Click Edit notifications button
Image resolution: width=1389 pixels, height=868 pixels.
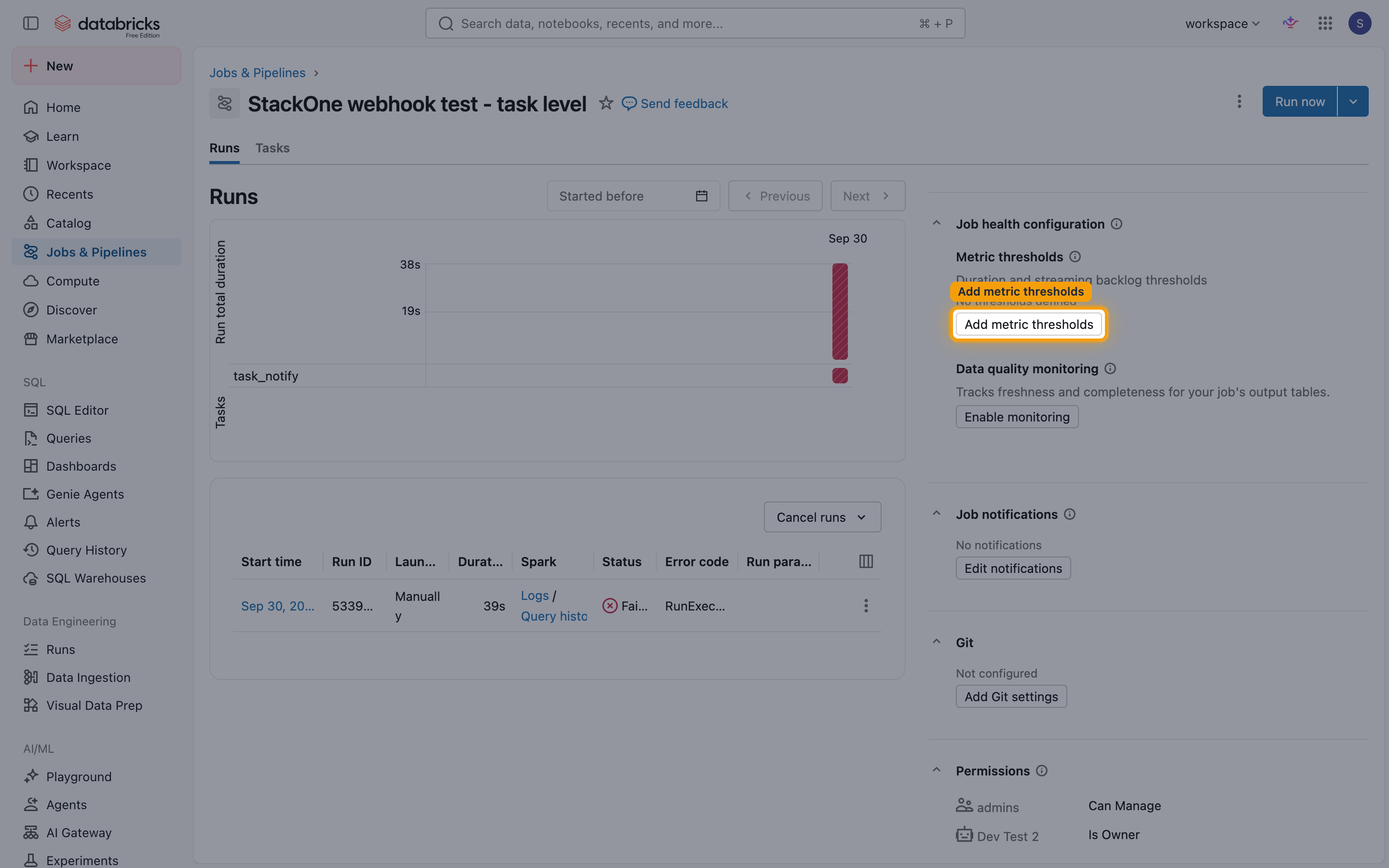click(x=1013, y=569)
